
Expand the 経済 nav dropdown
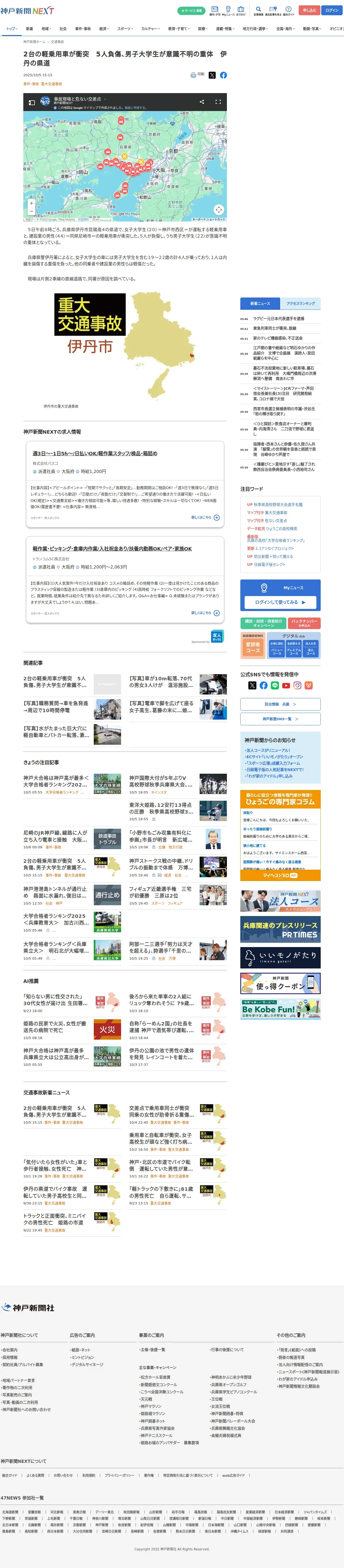point(104,29)
